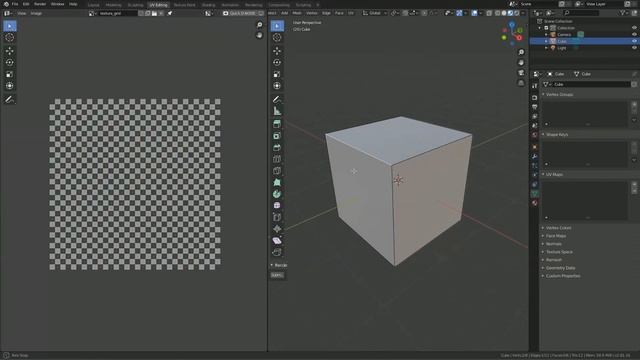This screenshot has height=360, width=640.
Task: Select the Scale tool in UV editor
Action: click(10, 74)
